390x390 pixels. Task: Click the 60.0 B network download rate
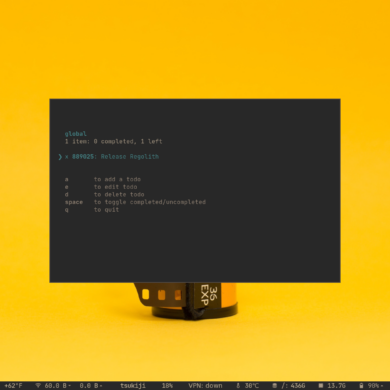coord(57,386)
